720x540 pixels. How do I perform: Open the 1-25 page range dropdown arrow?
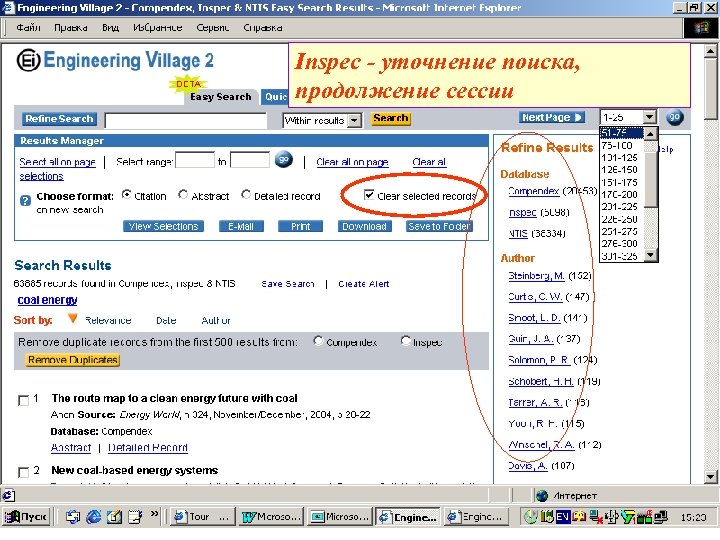click(x=649, y=117)
